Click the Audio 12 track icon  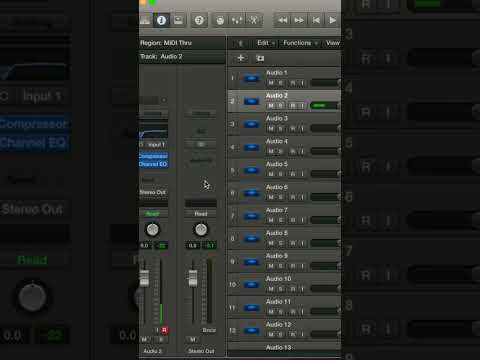coord(252,331)
